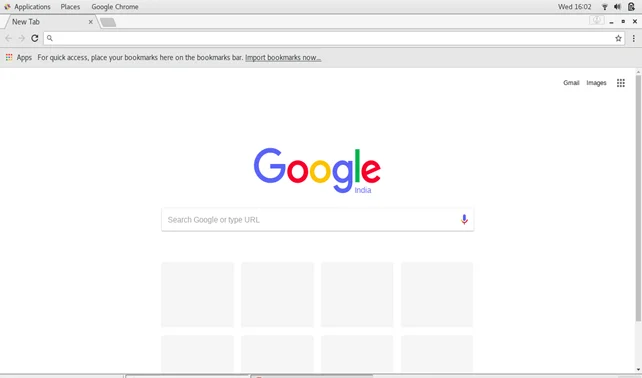Select the first most-visited thumbnail tile
The image size is (642, 378).
(197, 294)
